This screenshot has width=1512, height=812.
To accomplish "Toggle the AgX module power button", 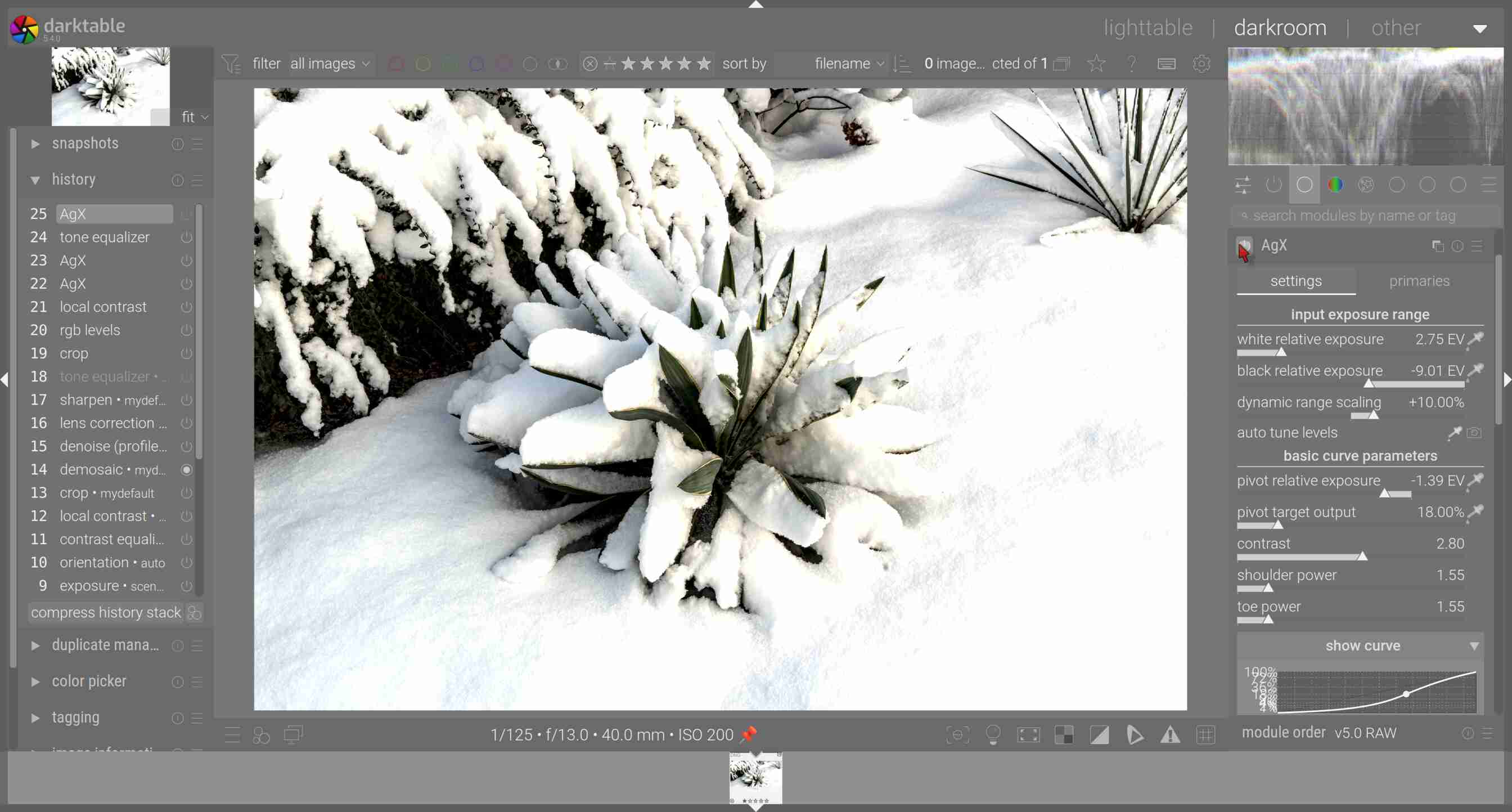I will 1244,245.
